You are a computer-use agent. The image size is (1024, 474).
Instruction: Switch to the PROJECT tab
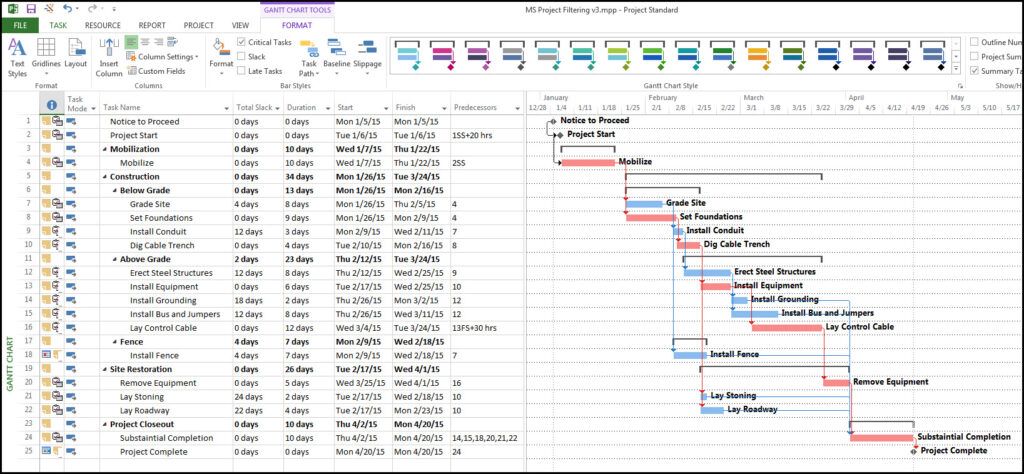199,25
